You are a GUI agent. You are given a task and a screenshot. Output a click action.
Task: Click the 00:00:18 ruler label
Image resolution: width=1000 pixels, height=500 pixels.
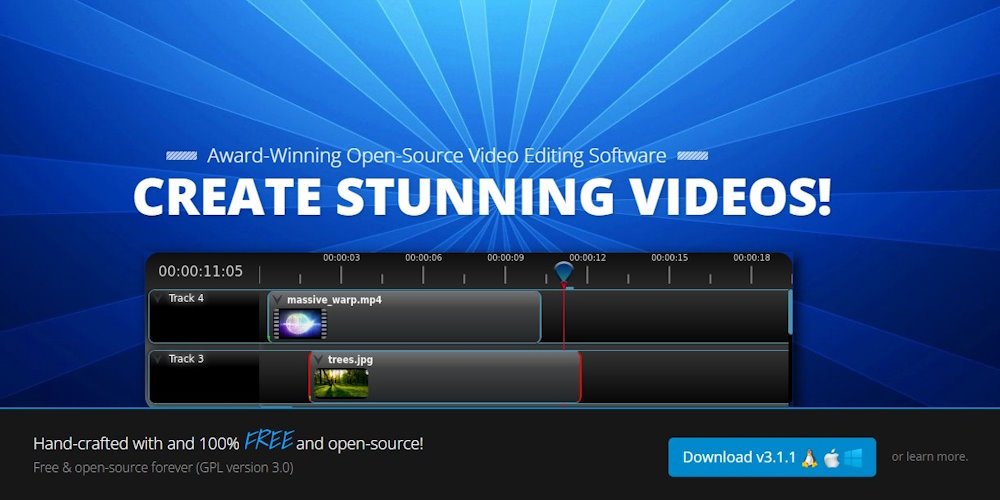[x=751, y=258]
